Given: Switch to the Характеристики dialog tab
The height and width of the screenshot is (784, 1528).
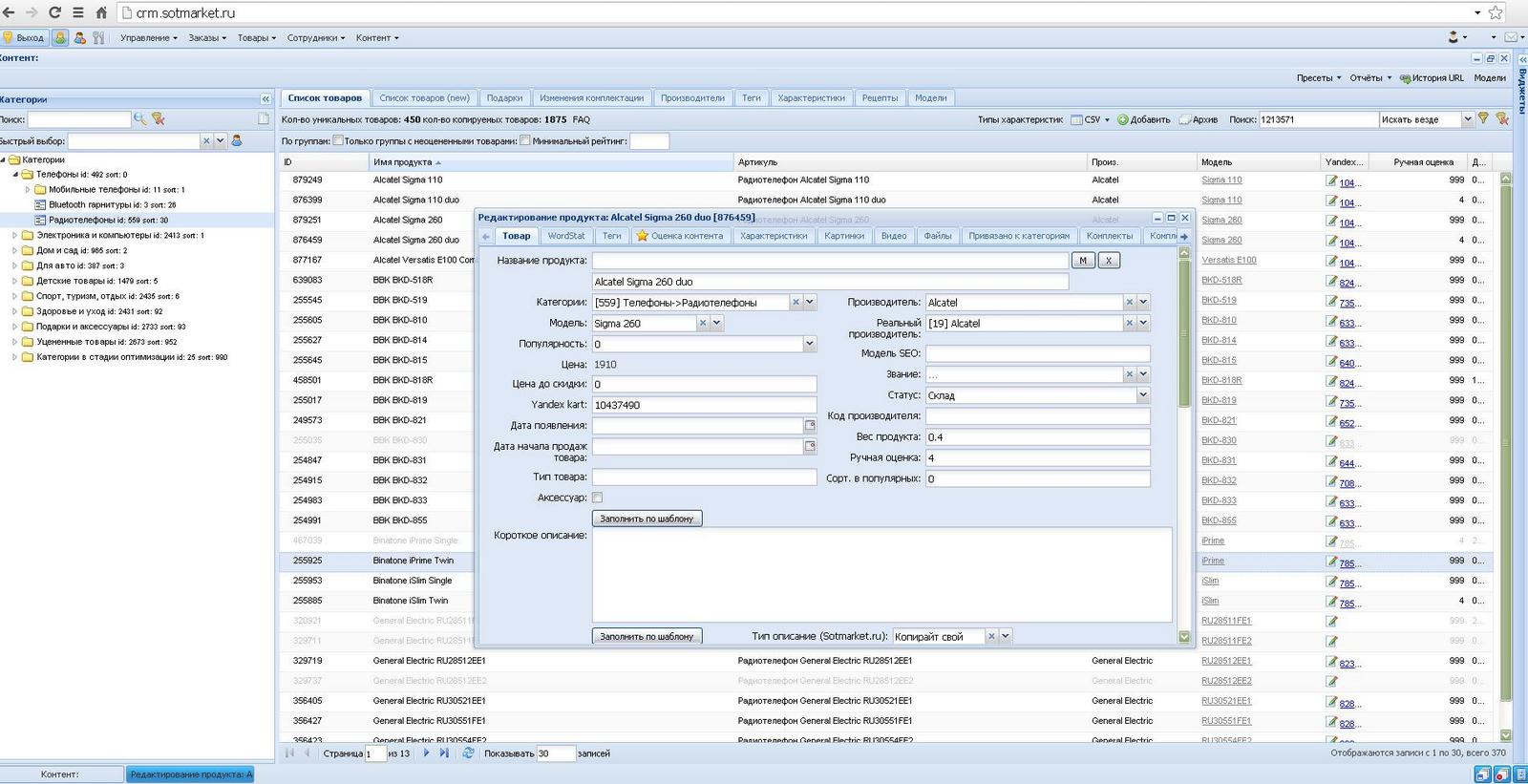Looking at the screenshot, I should point(773,236).
